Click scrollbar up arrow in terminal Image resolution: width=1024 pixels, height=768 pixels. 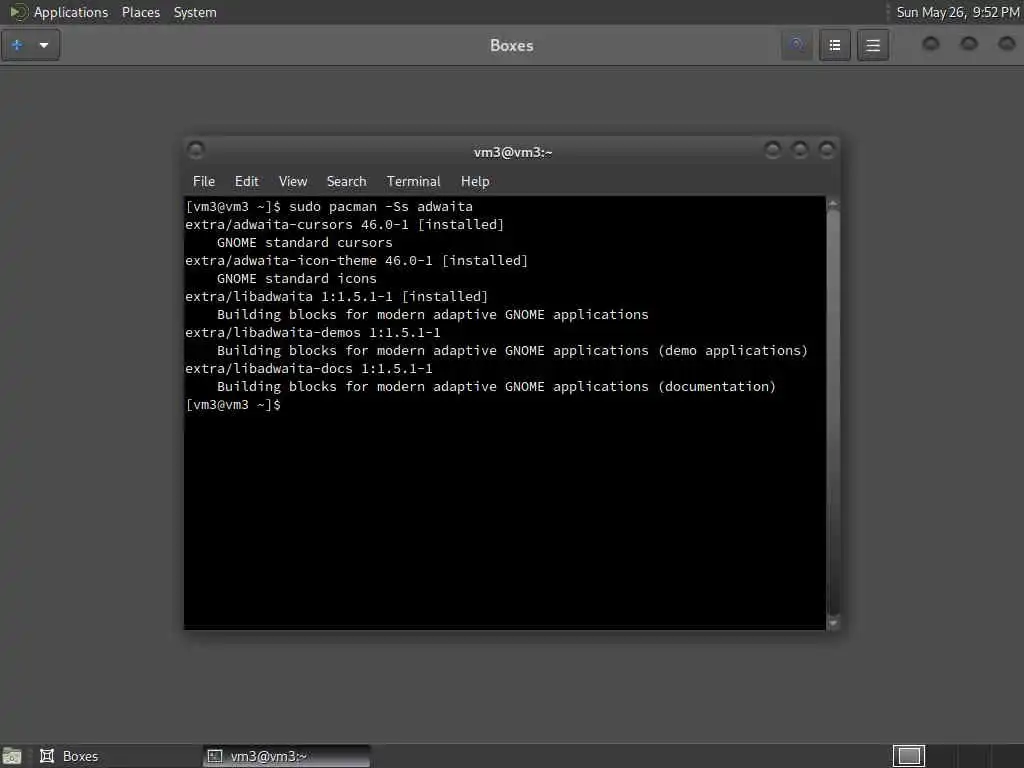click(833, 203)
